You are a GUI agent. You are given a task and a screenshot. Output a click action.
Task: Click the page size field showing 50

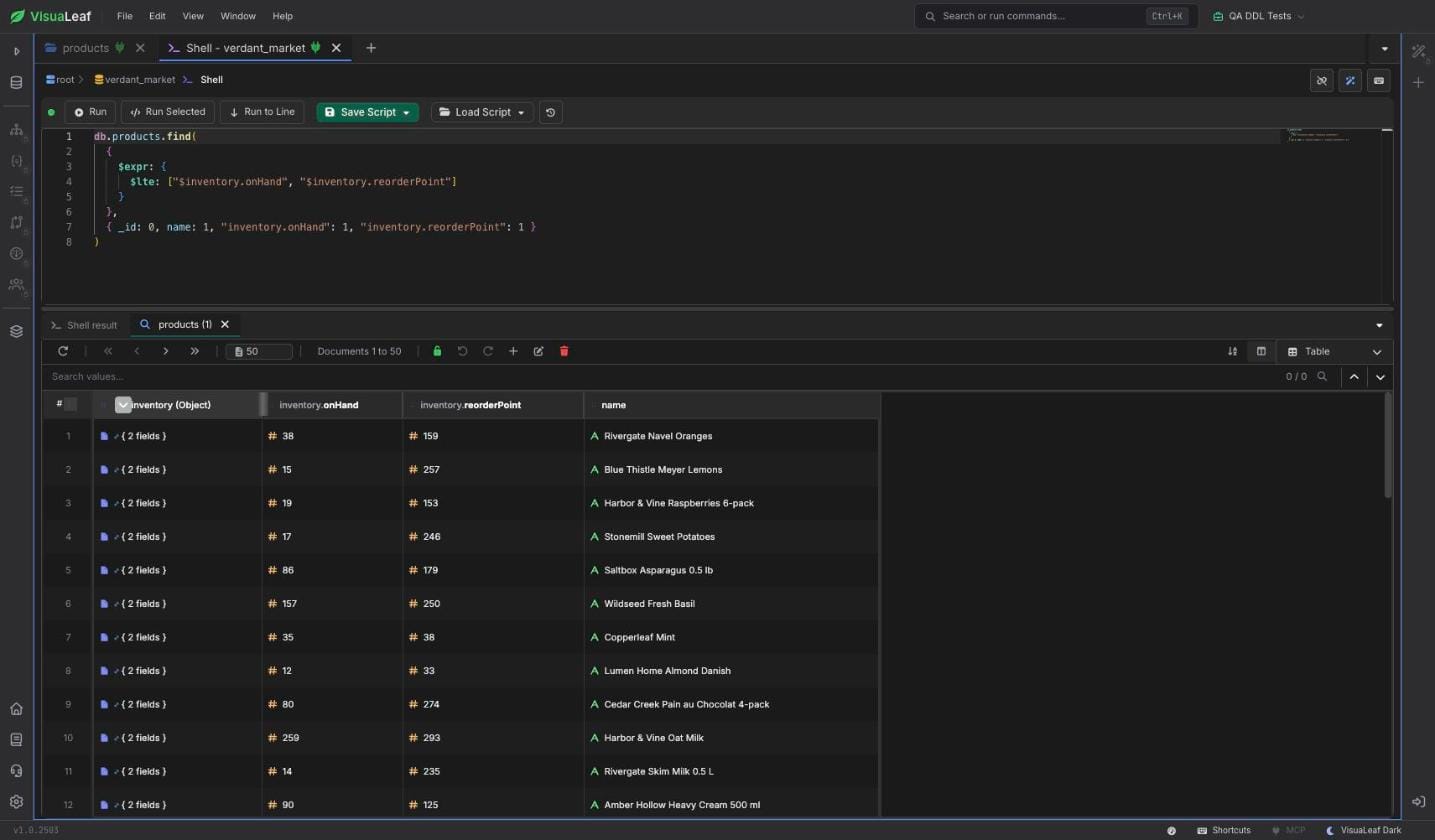pyautogui.click(x=259, y=351)
